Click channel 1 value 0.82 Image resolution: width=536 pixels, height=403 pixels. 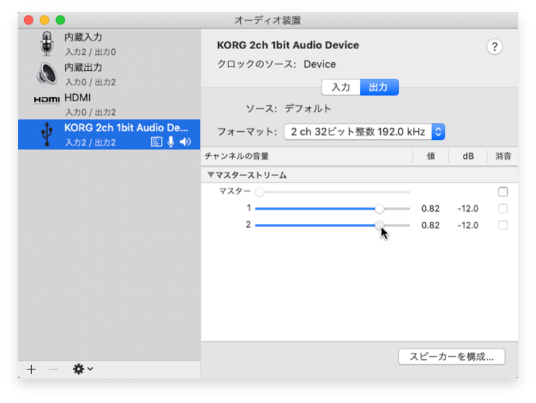(x=430, y=209)
